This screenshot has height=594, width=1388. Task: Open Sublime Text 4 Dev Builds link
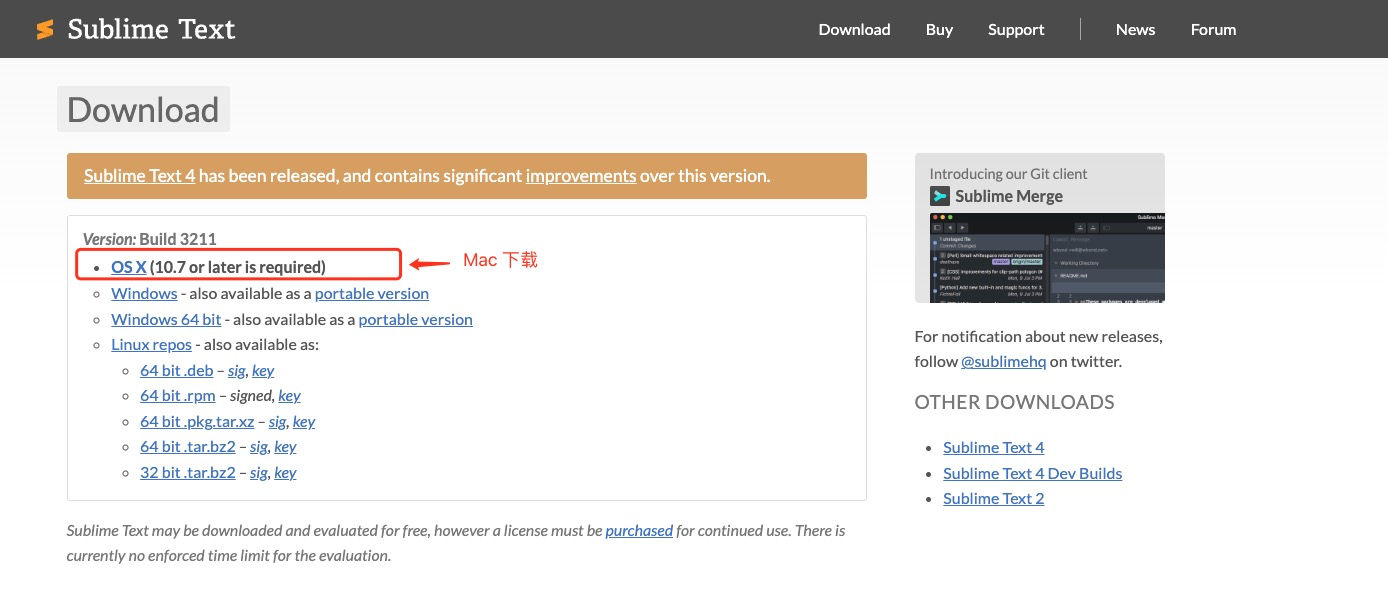click(1032, 473)
